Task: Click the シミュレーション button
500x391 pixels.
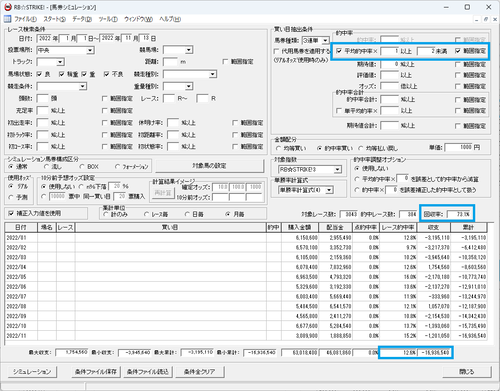Action: [x=32, y=372]
